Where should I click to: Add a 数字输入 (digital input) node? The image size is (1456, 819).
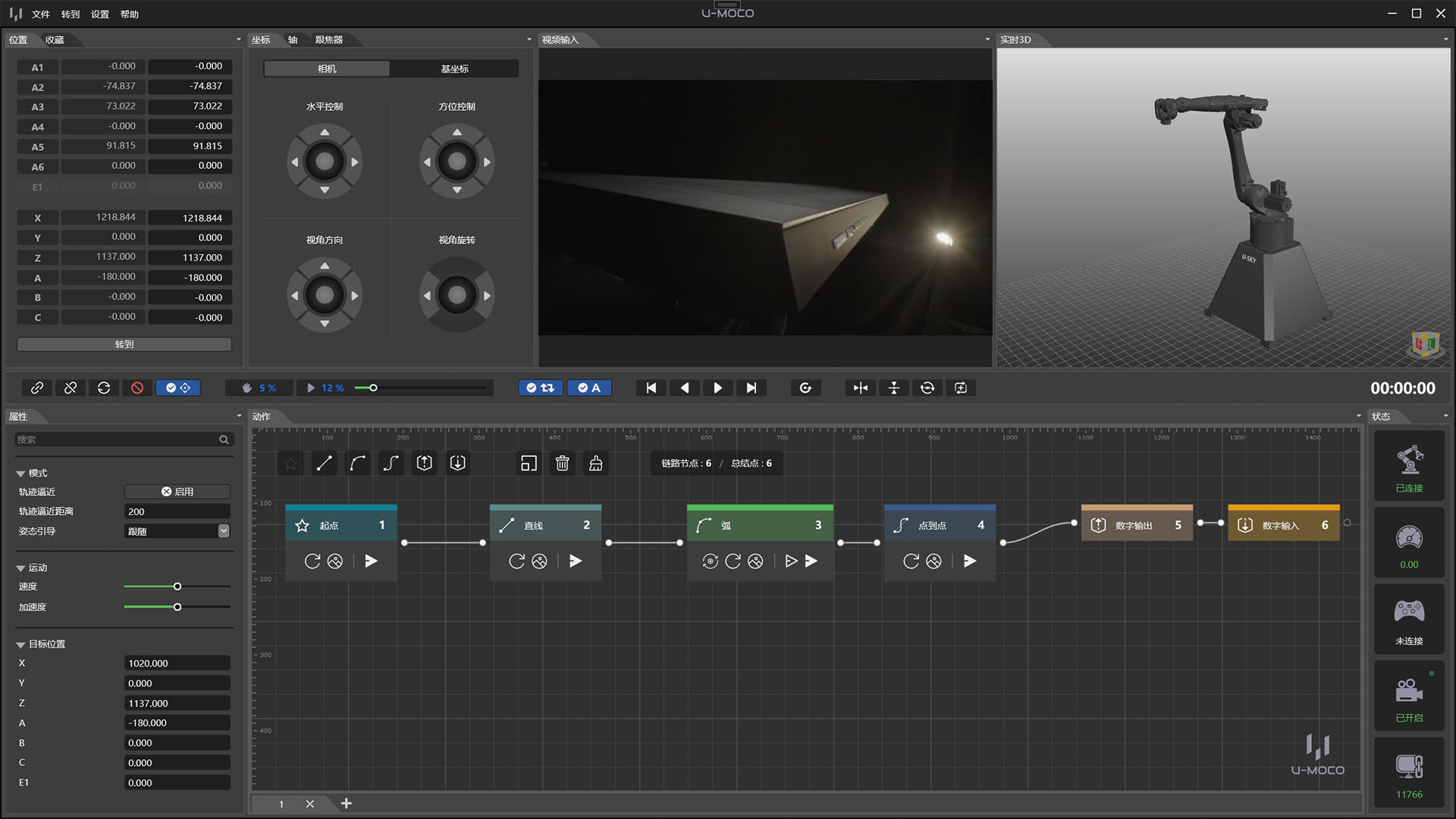(457, 463)
